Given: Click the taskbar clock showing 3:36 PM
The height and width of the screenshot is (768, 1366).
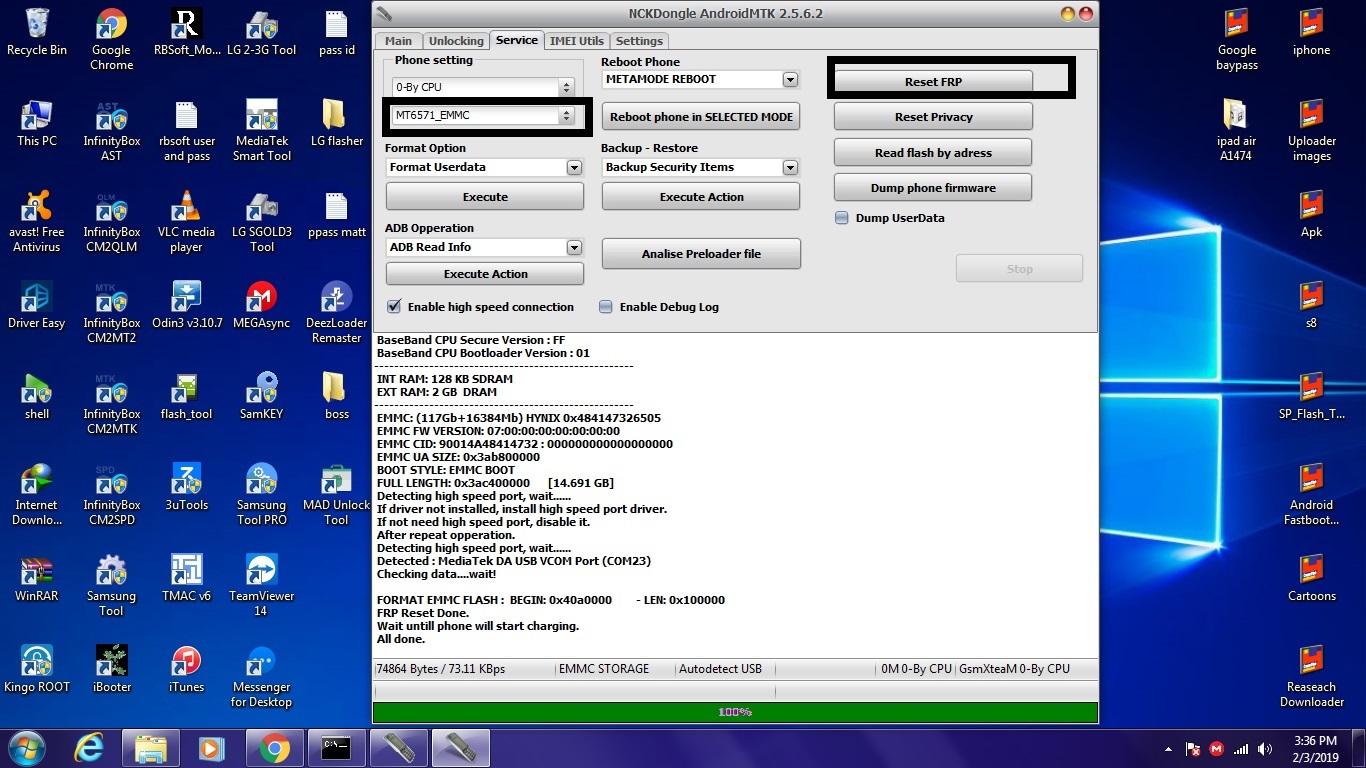Looking at the screenshot, I should (1314, 748).
